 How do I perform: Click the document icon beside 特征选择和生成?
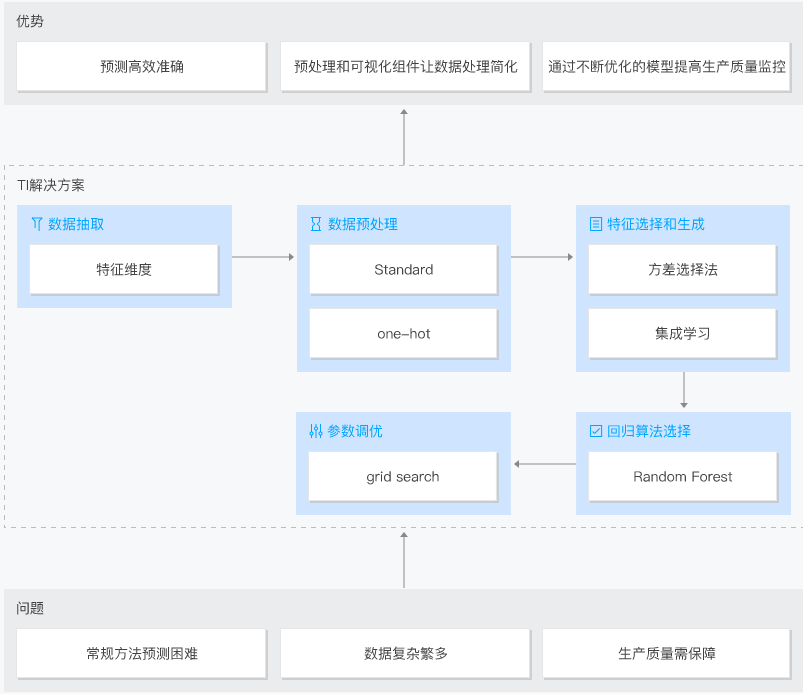[x=596, y=224]
